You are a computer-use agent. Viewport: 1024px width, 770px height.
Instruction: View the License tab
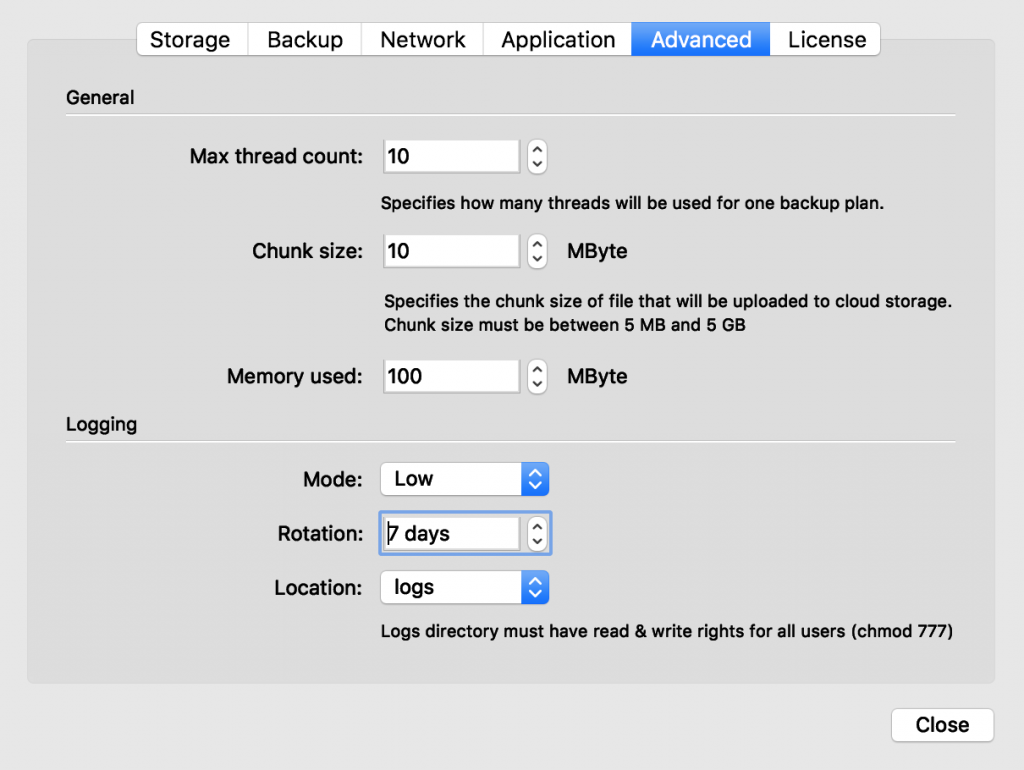tap(826, 39)
